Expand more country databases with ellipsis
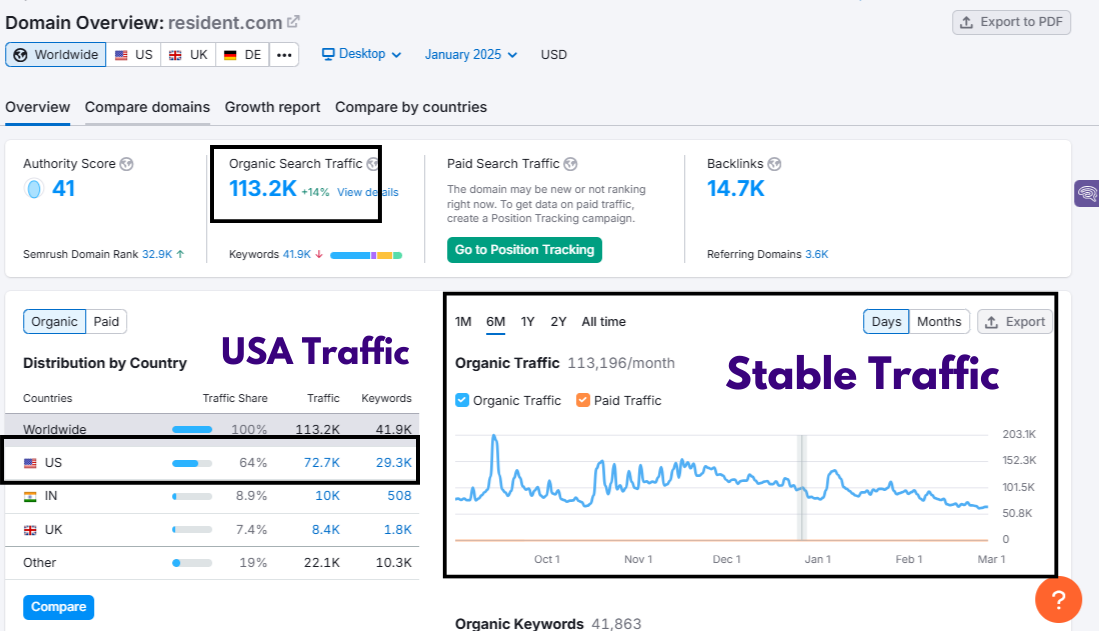This screenshot has height=643, width=1099. (284, 55)
